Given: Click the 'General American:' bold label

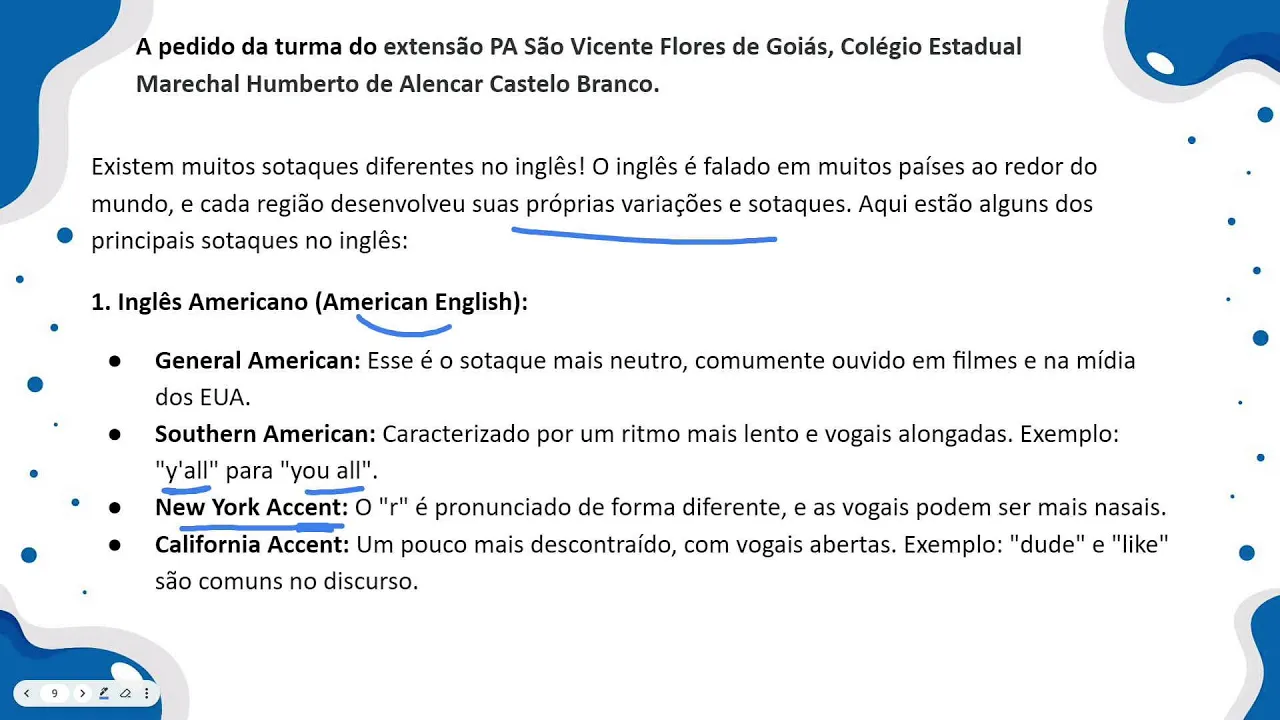Looking at the screenshot, I should coord(257,360).
